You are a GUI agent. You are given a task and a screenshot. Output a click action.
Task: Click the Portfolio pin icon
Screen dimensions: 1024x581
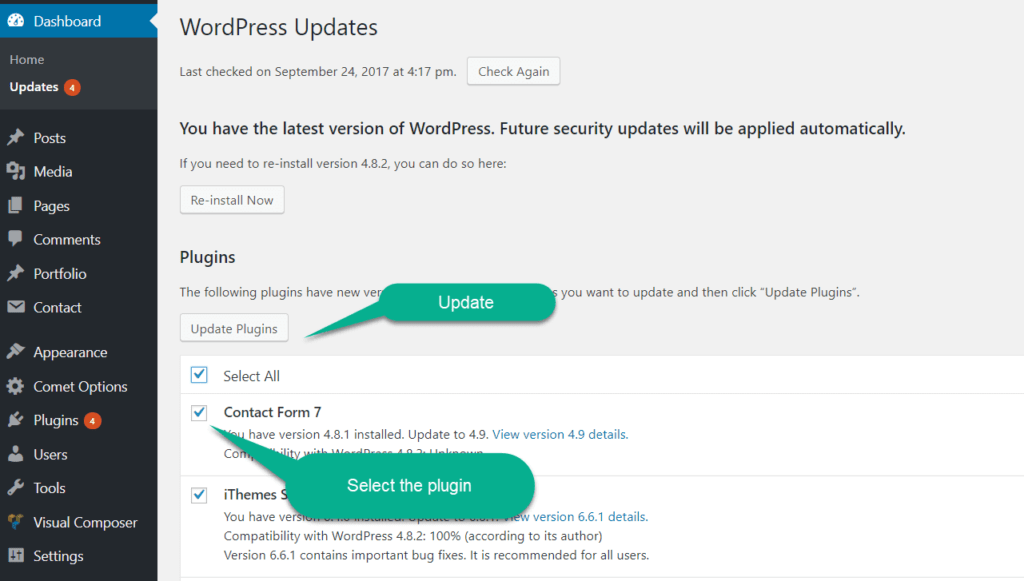click(x=16, y=274)
